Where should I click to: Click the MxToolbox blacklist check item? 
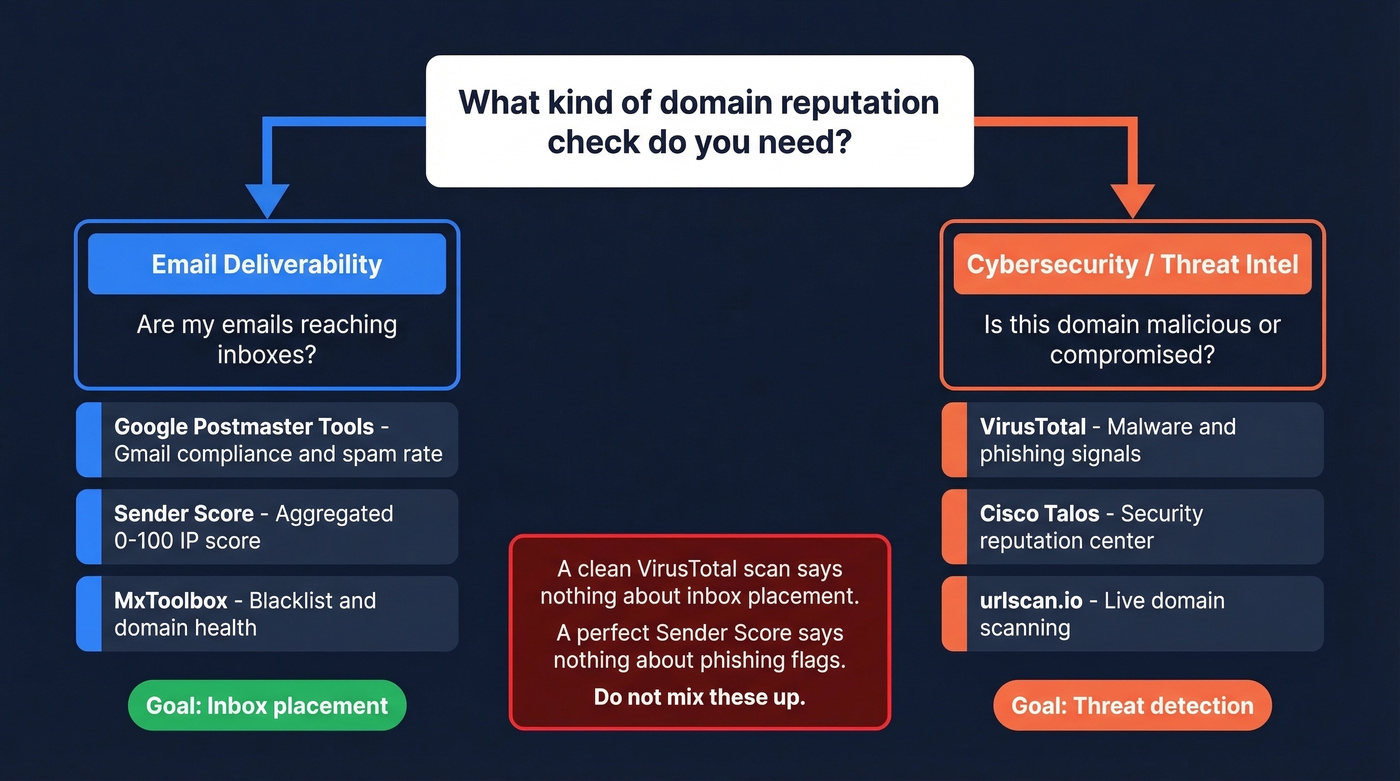[x=267, y=614]
